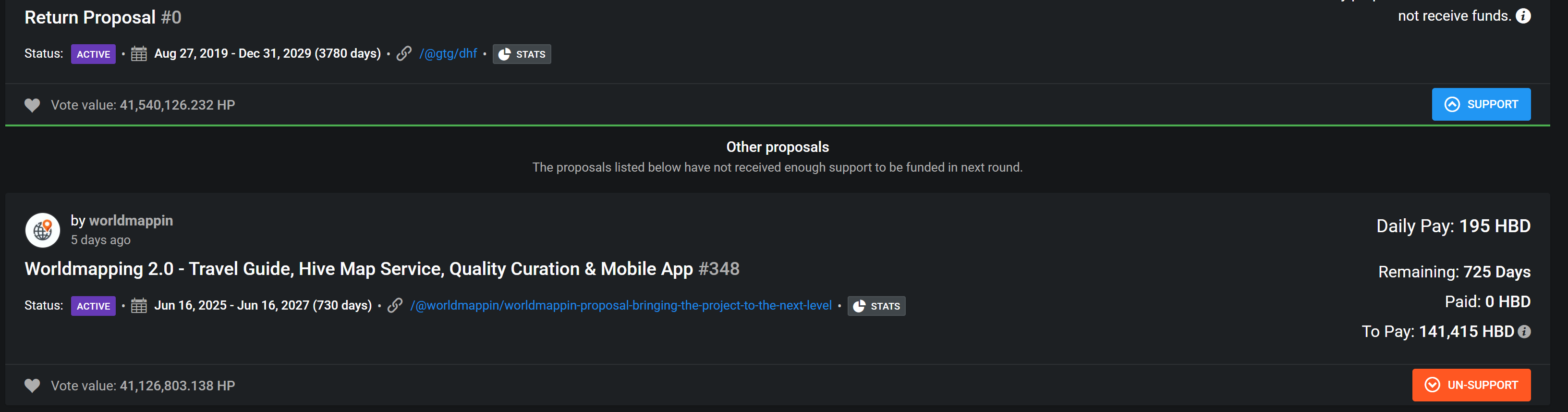Open the worldmappin-proposal-bringing-the-project link
1568x412 pixels.
tap(621, 305)
